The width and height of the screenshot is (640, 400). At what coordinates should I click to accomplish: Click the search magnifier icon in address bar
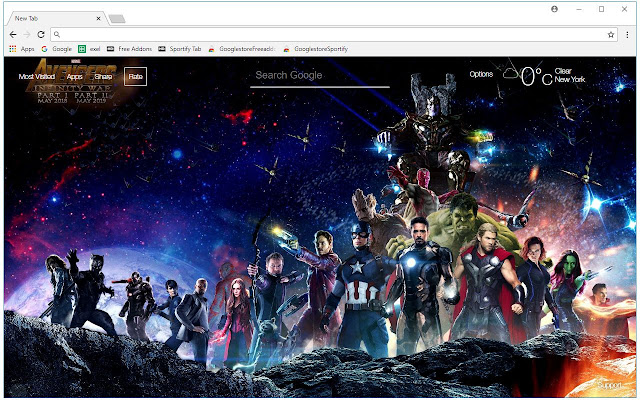point(57,35)
